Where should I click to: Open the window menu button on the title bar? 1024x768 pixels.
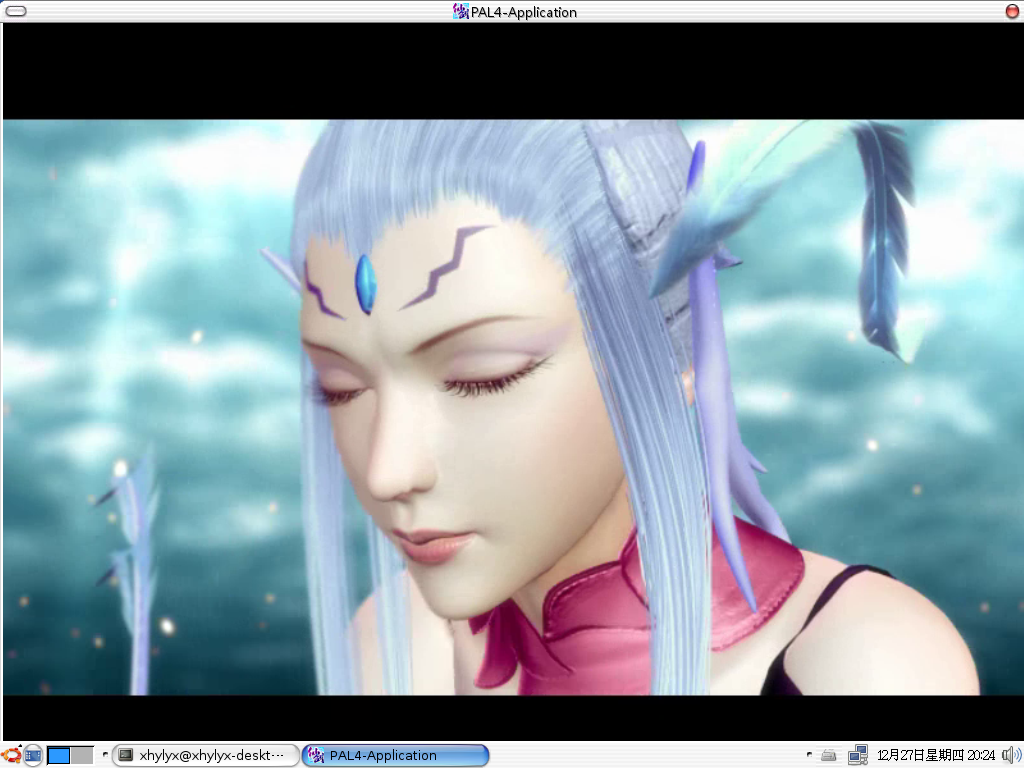tap(15, 11)
